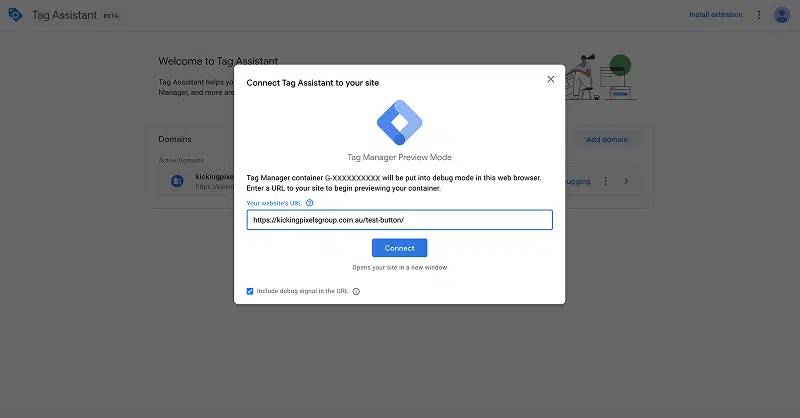
Task: Click the Tag Assistant logo icon
Action: coord(15,15)
